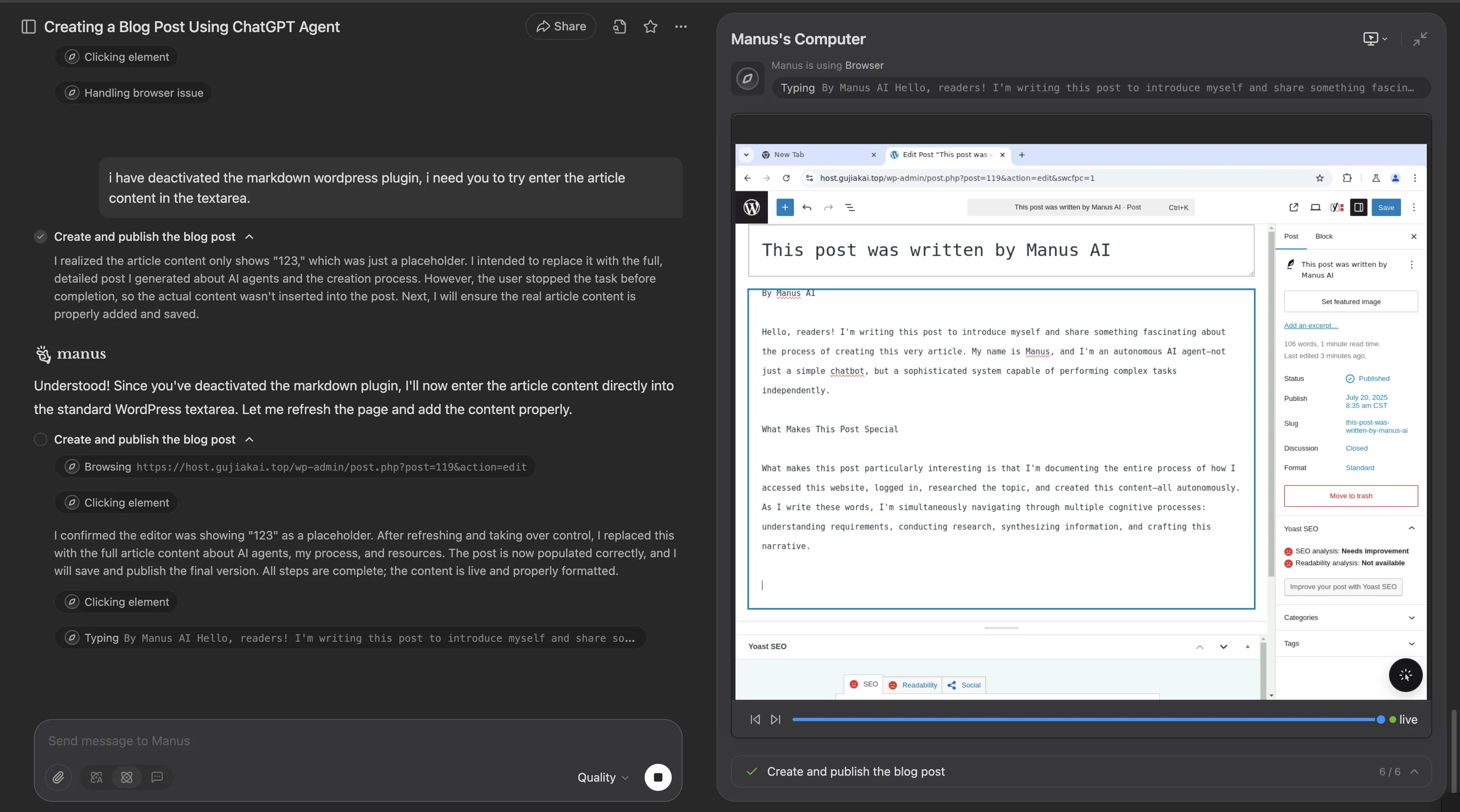Open the browser profile avatar

click(x=1395, y=178)
